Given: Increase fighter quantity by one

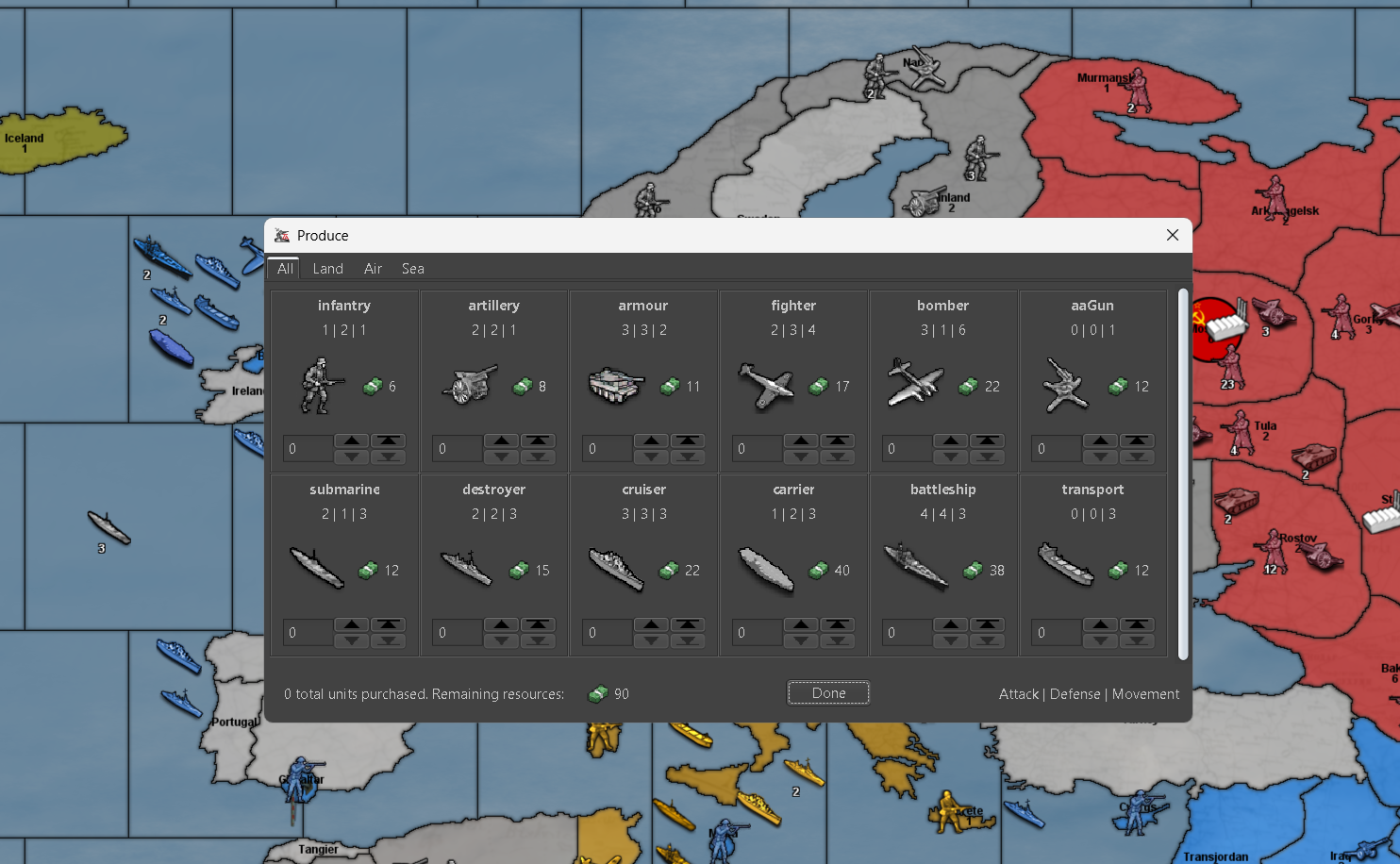Looking at the screenshot, I should (801, 440).
